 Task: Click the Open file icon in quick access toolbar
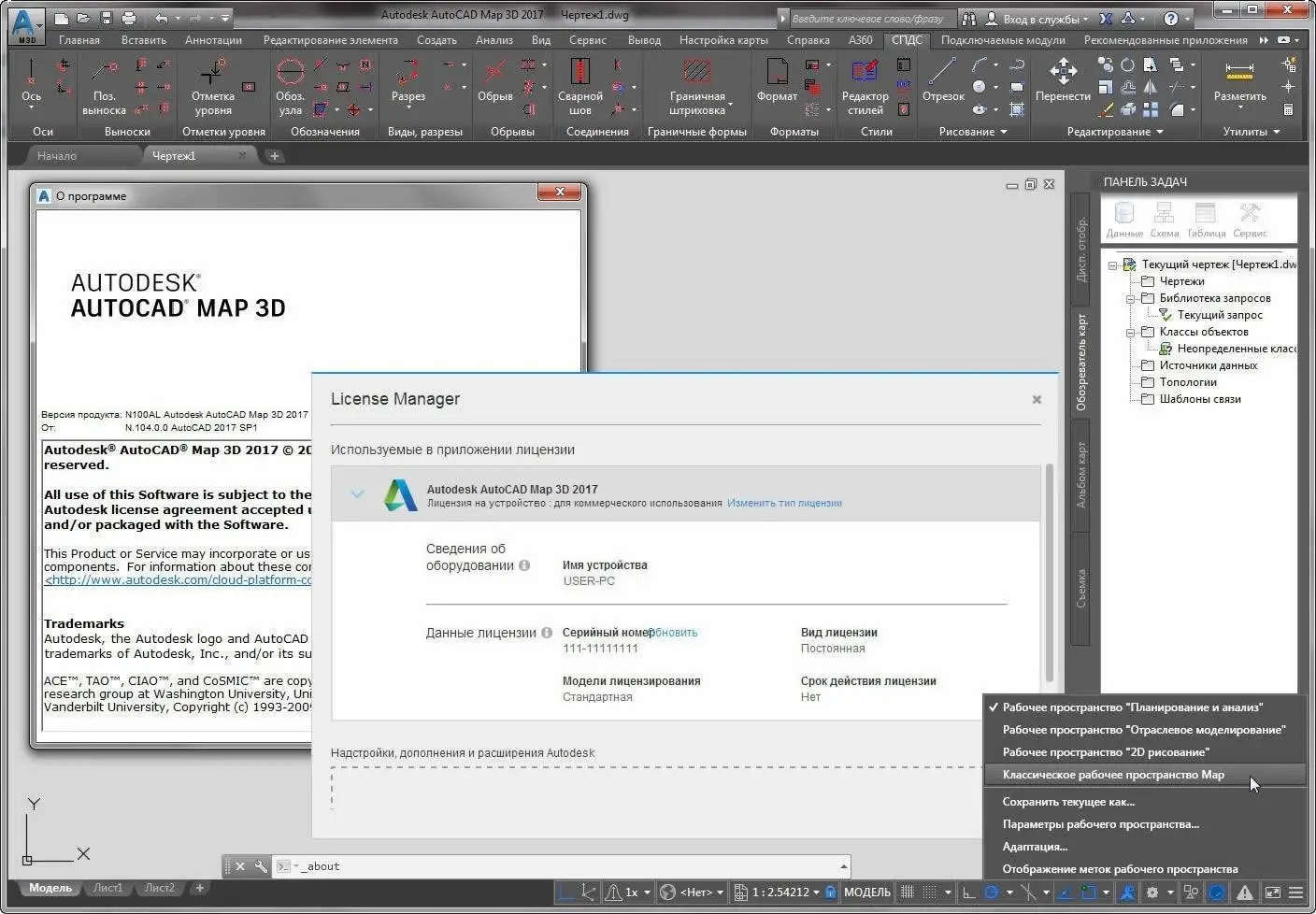pyautogui.click(x=84, y=18)
